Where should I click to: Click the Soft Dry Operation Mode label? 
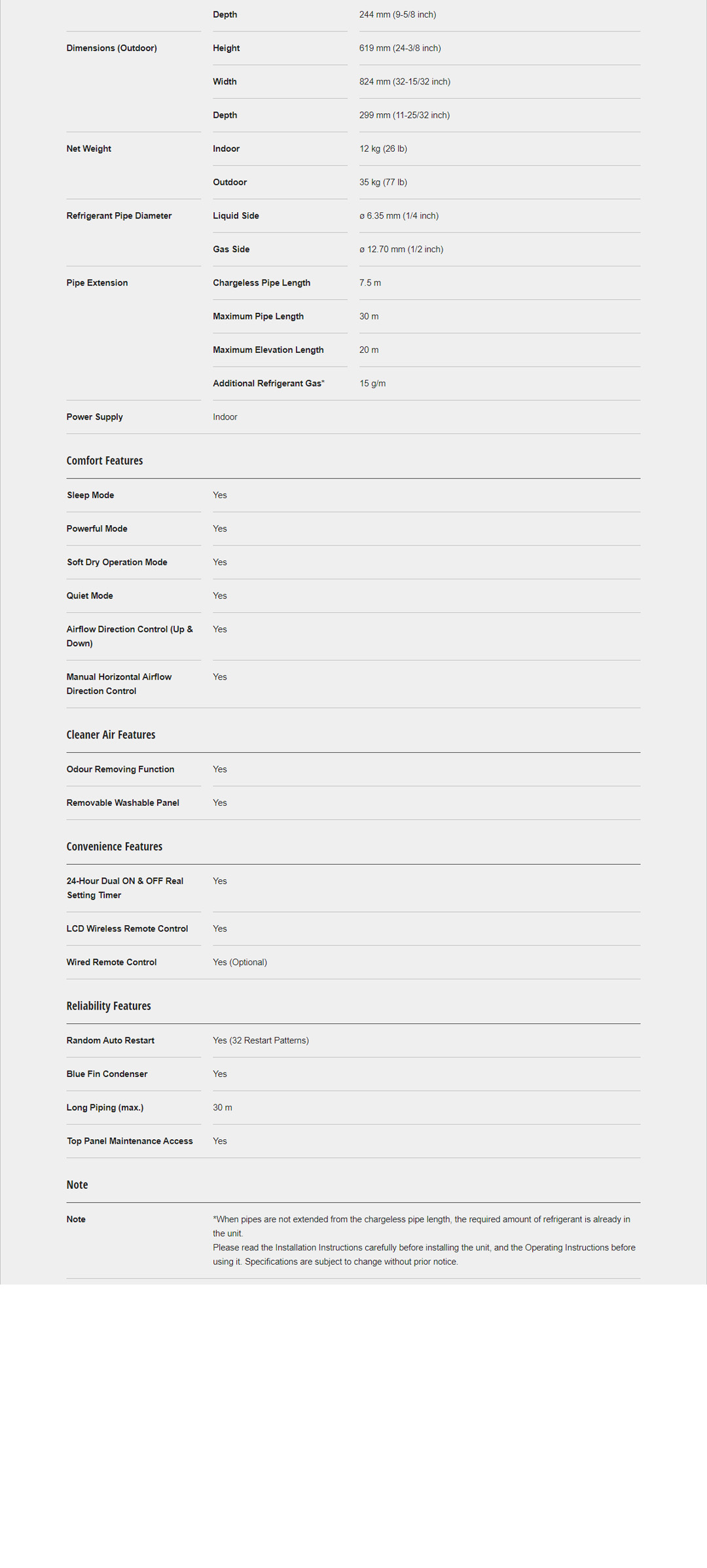pyautogui.click(x=117, y=562)
